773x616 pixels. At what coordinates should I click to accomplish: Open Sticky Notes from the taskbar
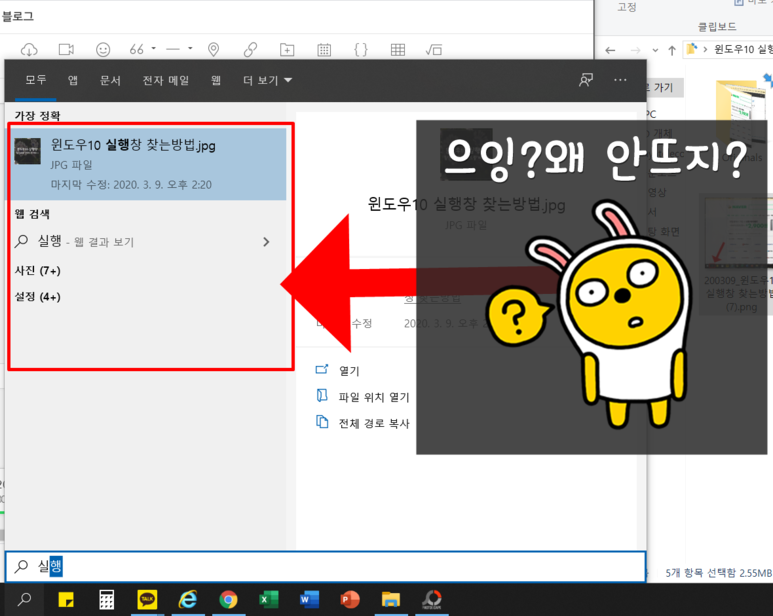(66, 600)
